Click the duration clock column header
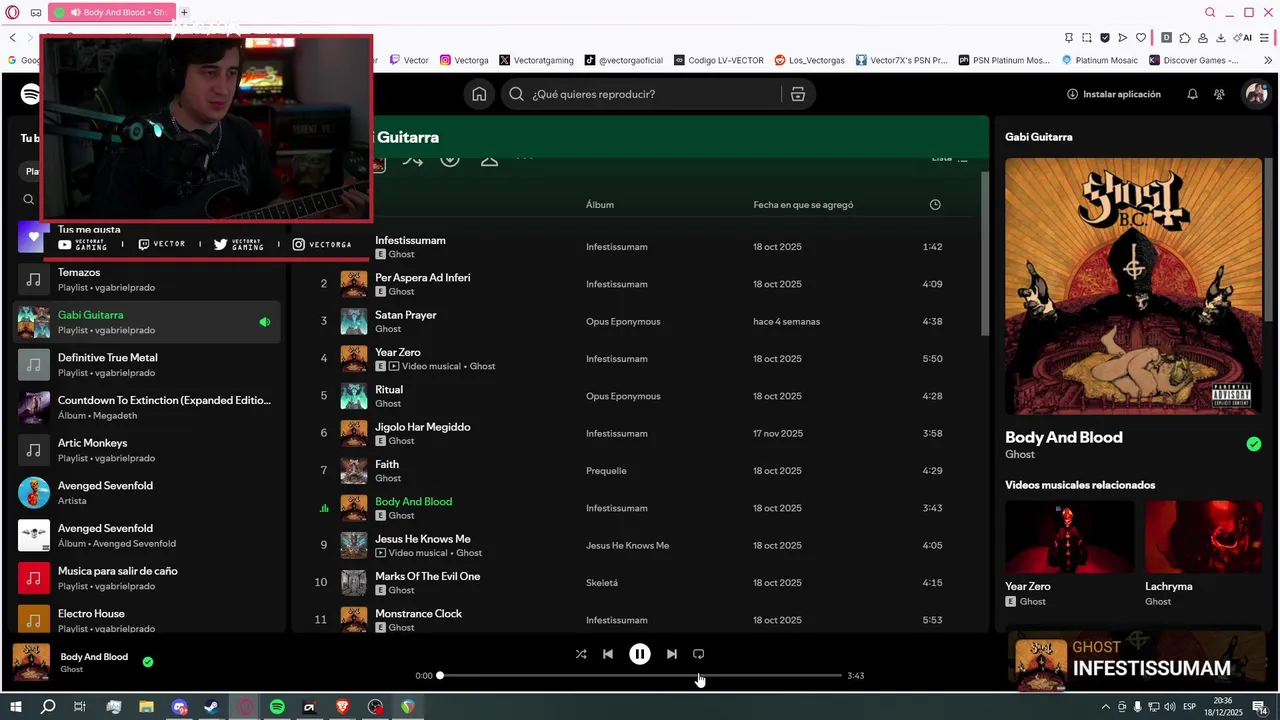 (x=935, y=205)
